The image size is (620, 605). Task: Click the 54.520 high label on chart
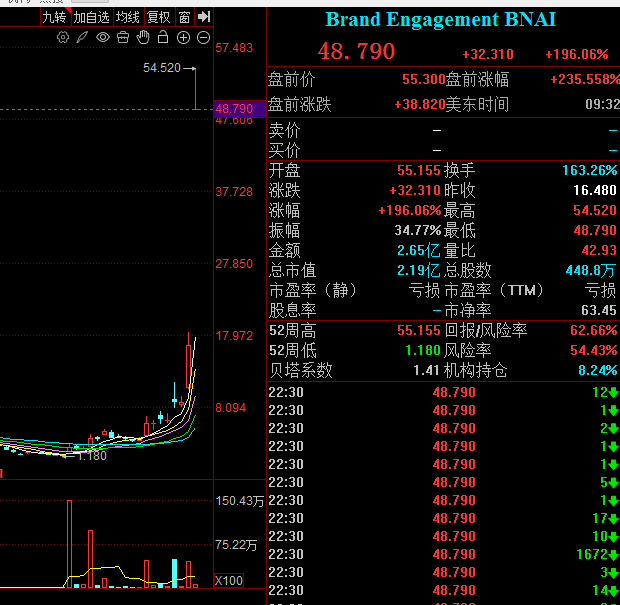(x=162, y=68)
